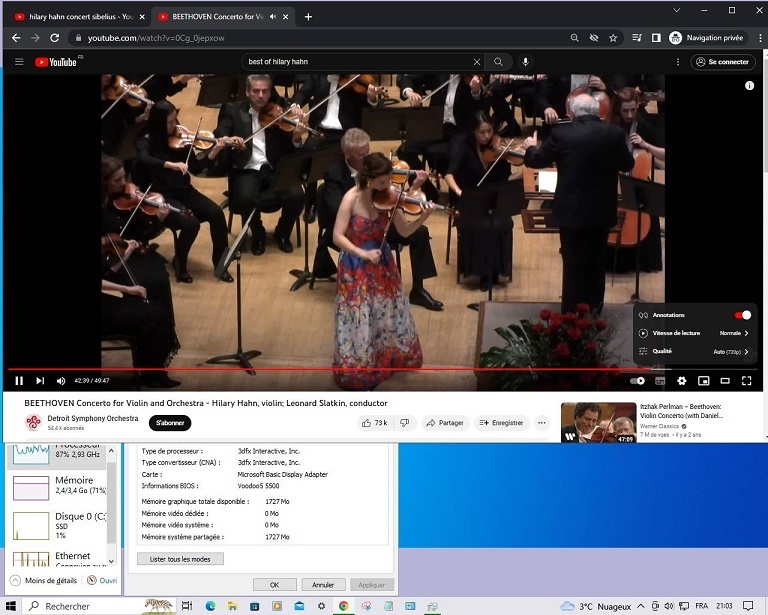Start voice search with microphone
This screenshot has width=768, height=615.
click(525, 62)
